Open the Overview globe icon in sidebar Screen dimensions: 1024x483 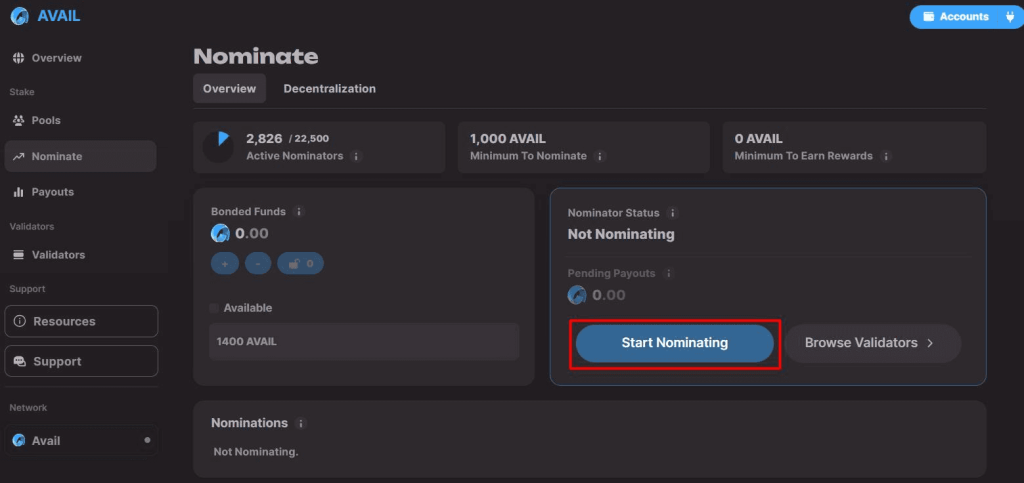point(18,58)
